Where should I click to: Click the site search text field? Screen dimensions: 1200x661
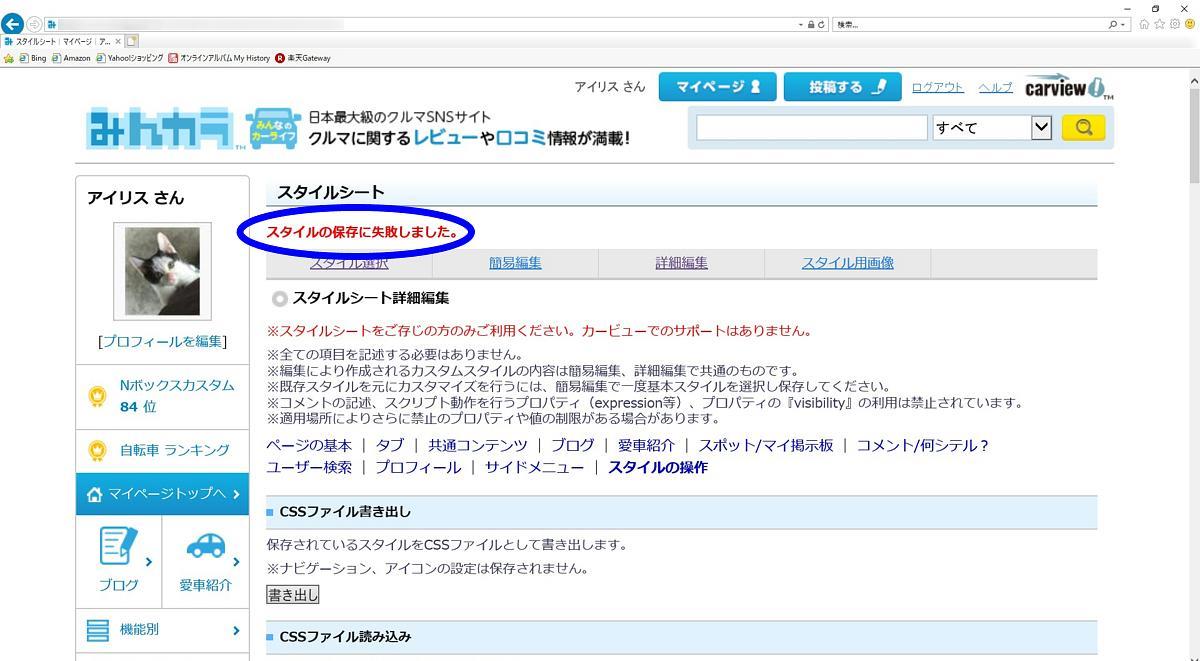pos(812,128)
